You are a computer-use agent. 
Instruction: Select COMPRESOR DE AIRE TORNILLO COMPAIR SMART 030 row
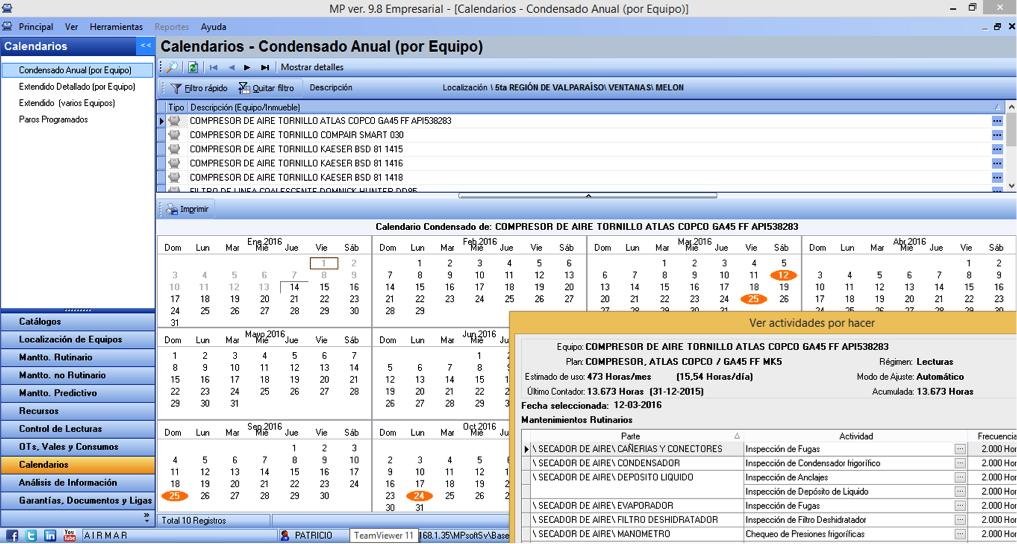click(580, 135)
